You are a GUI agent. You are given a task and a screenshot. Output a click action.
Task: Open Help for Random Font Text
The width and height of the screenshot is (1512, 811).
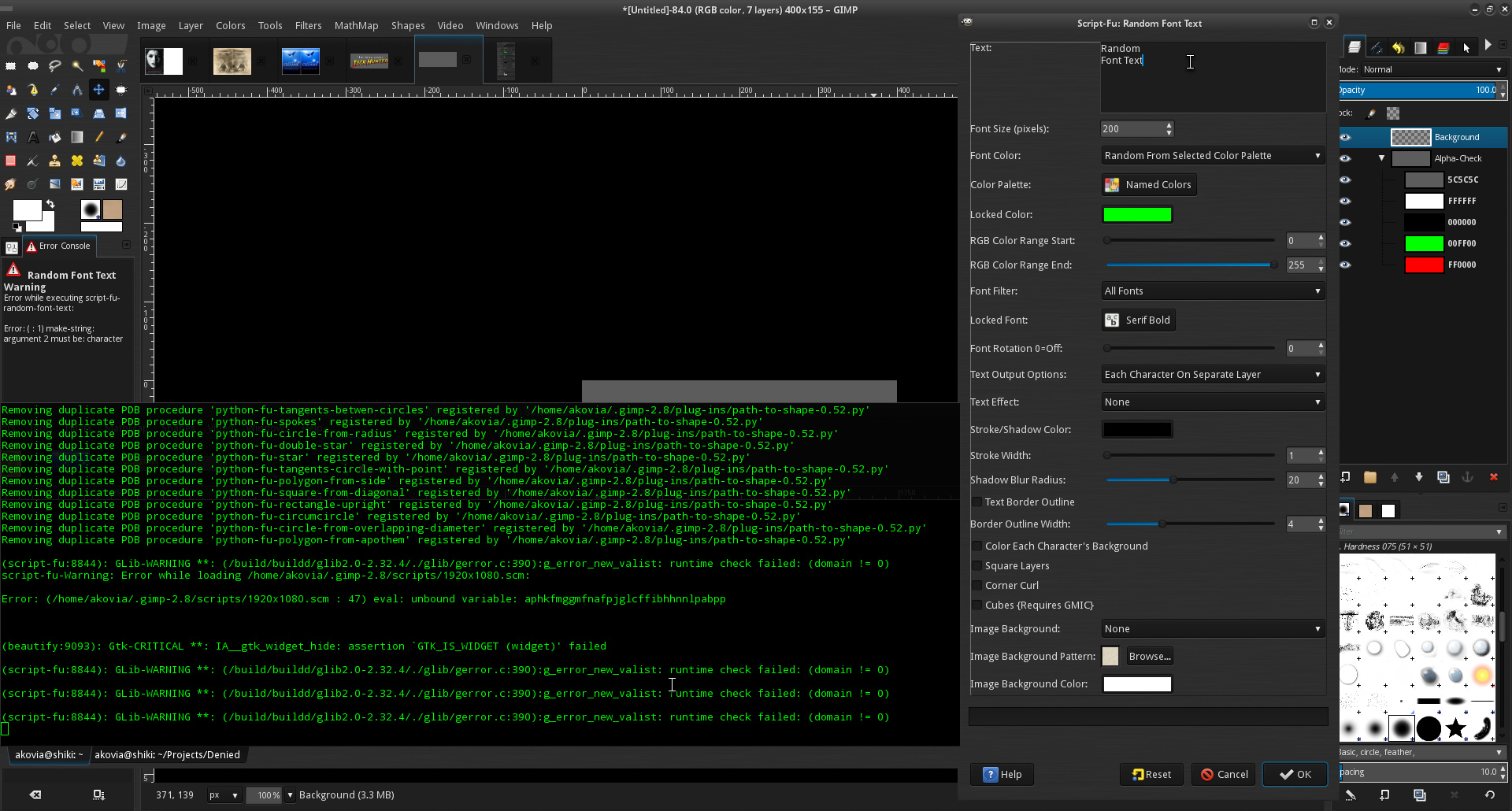[1002, 775]
